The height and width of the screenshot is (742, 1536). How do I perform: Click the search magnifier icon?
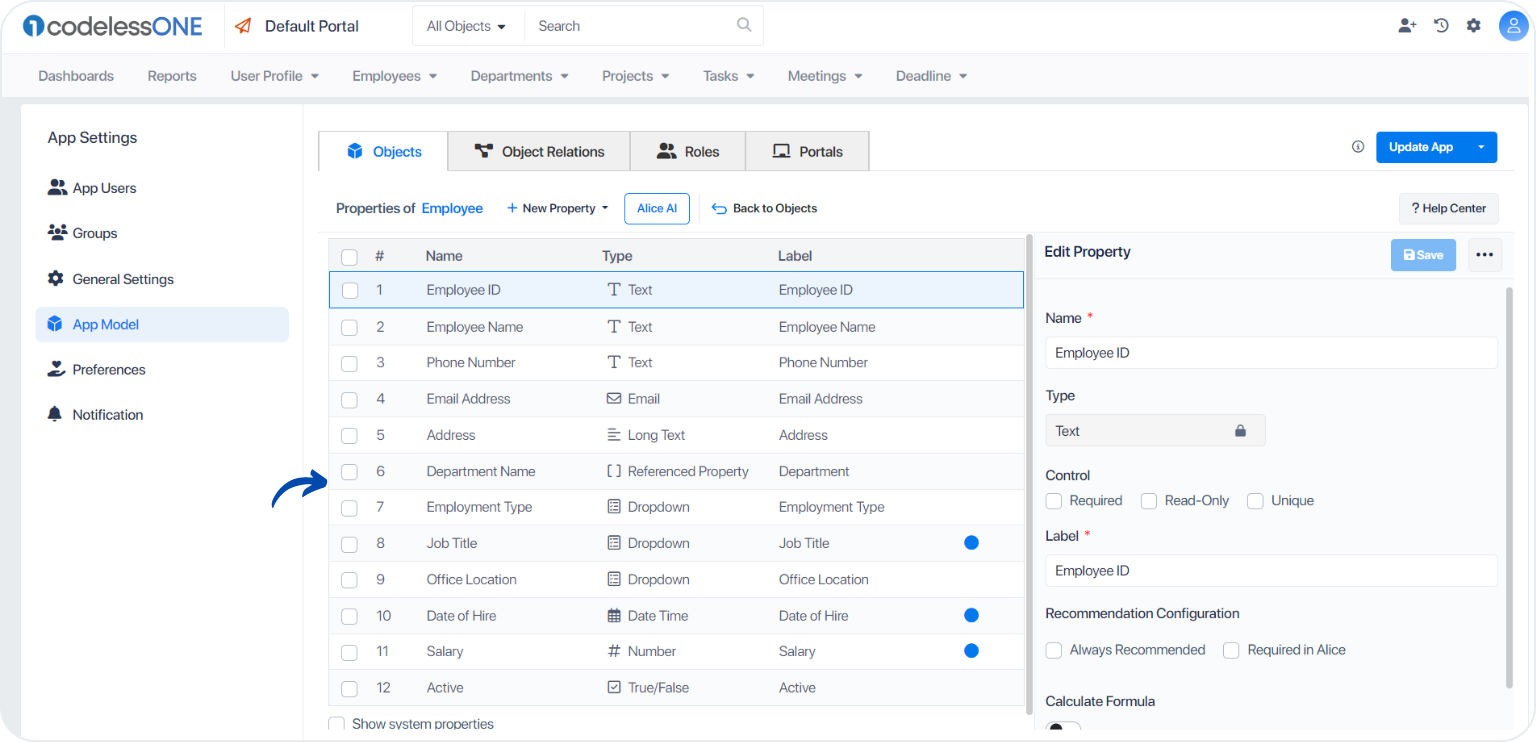coord(744,25)
